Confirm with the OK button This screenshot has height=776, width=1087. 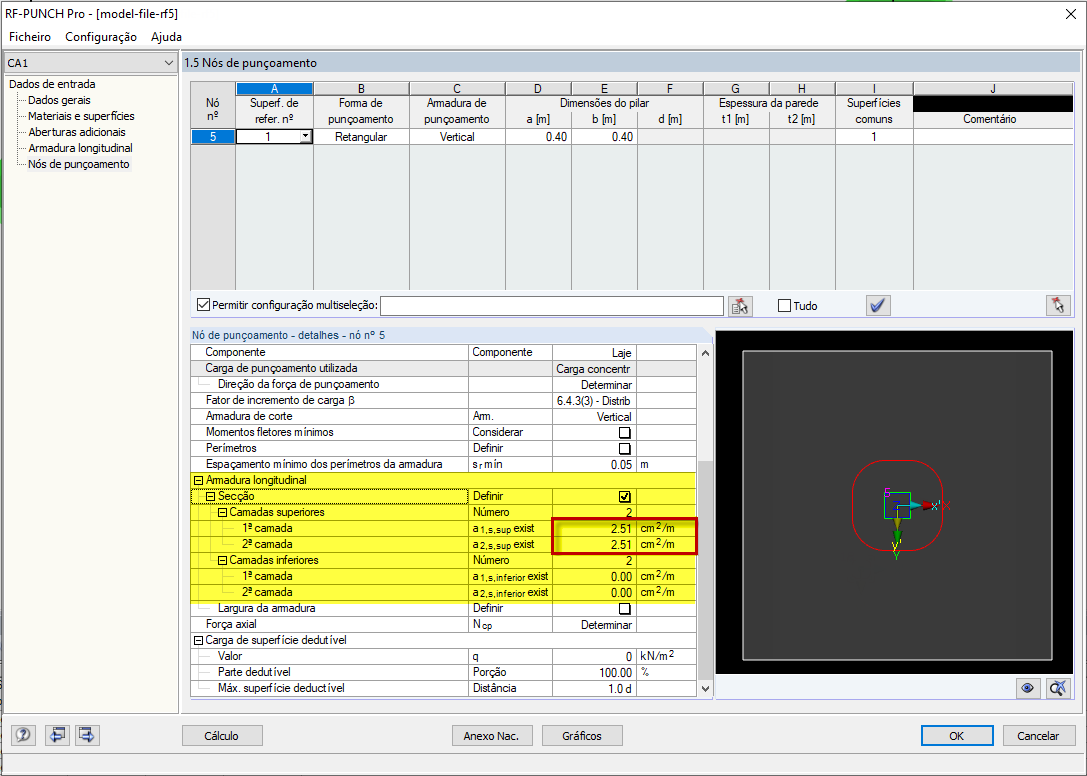pos(957,736)
